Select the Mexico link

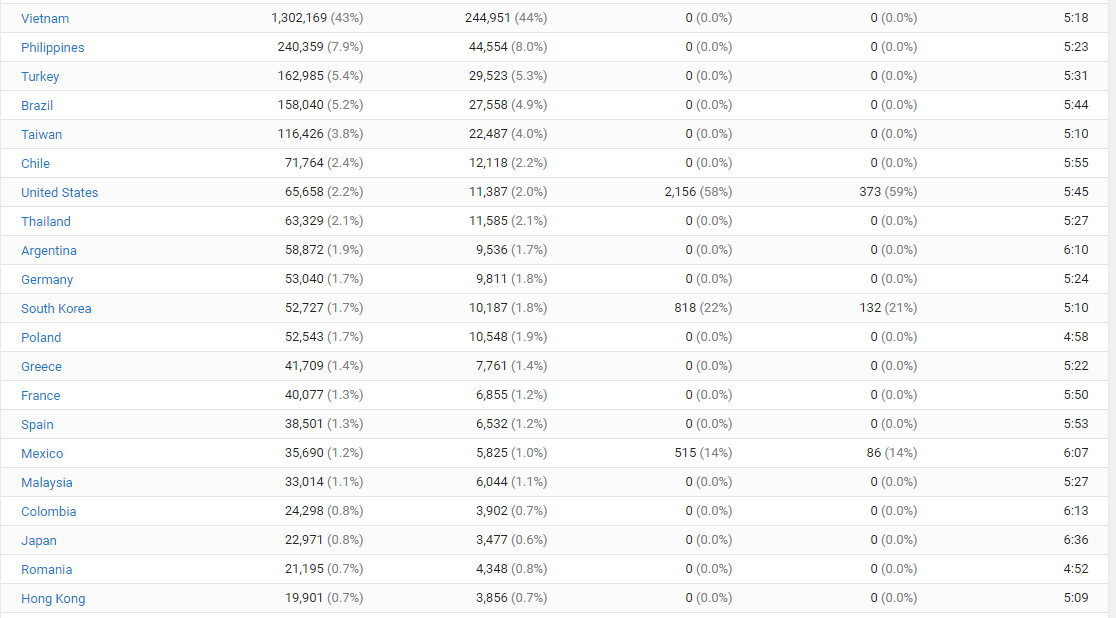[42, 453]
